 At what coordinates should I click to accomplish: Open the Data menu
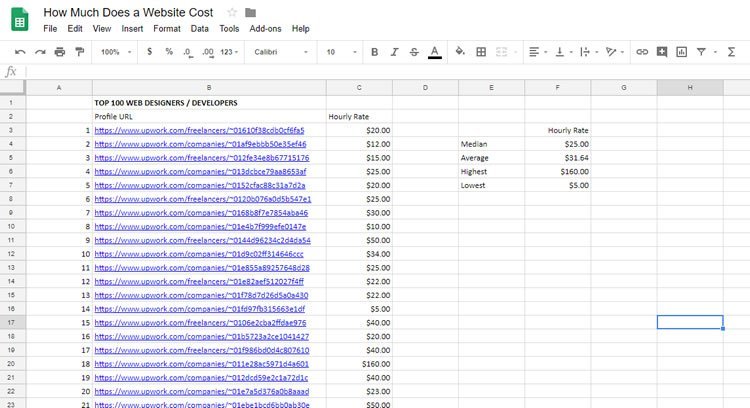pos(199,29)
